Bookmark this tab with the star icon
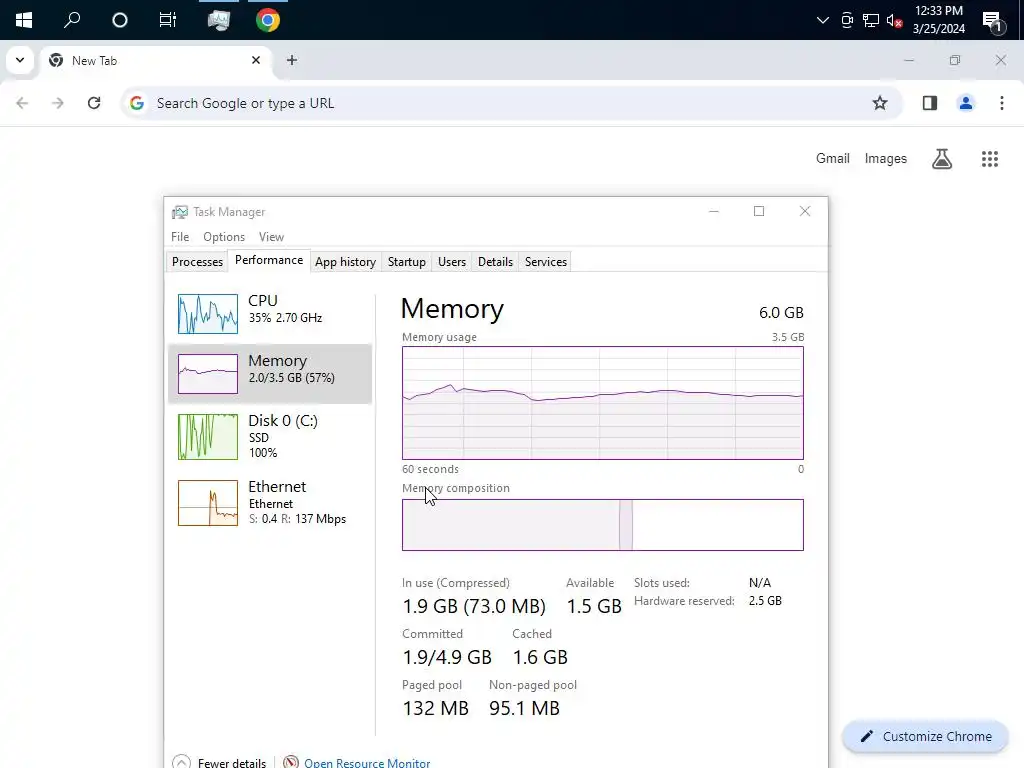This screenshot has width=1024, height=768. point(880,103)
